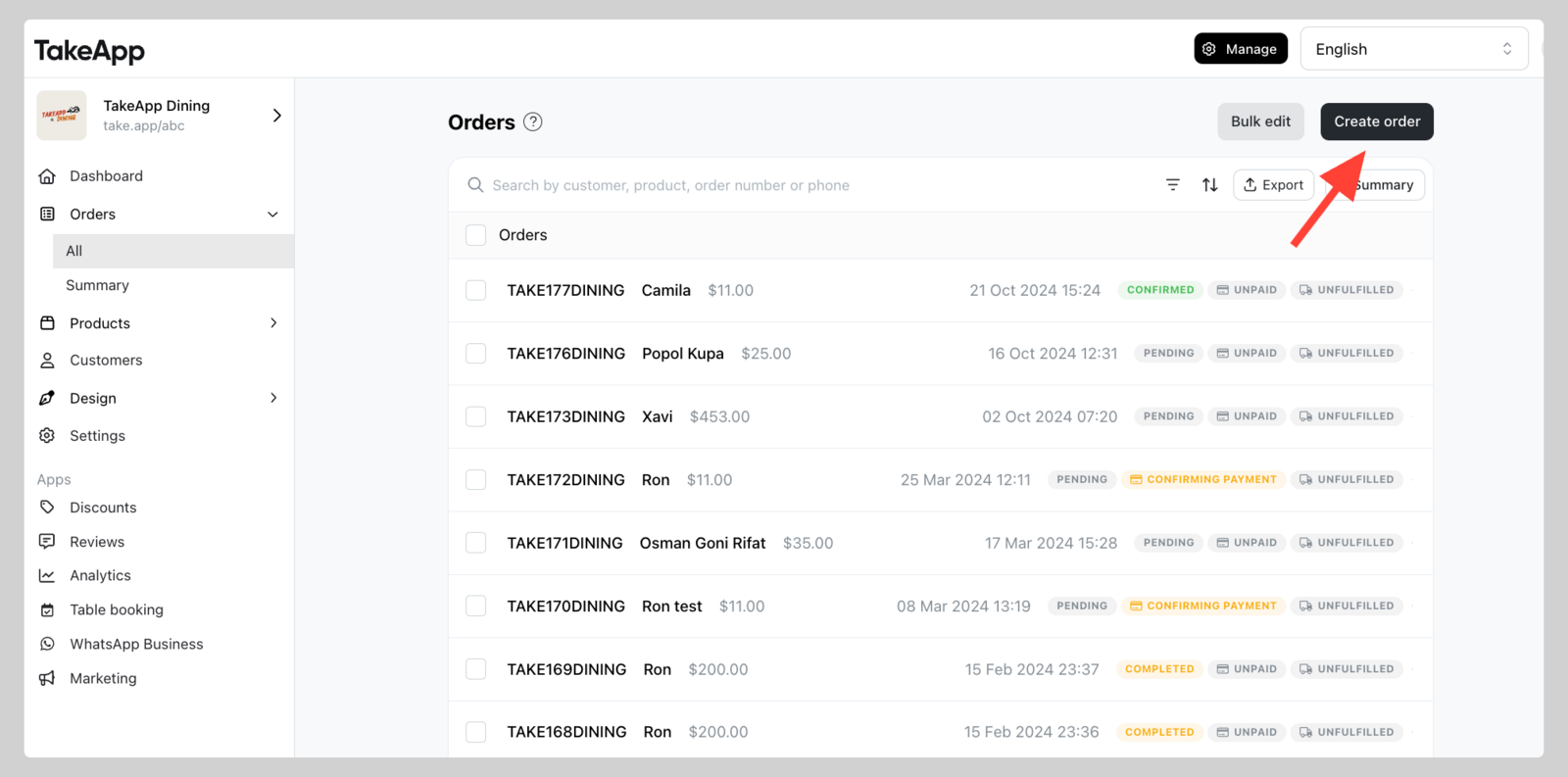
Task: Check the TAKE176DINING order checkbox
Action: (x=476, y=353)
